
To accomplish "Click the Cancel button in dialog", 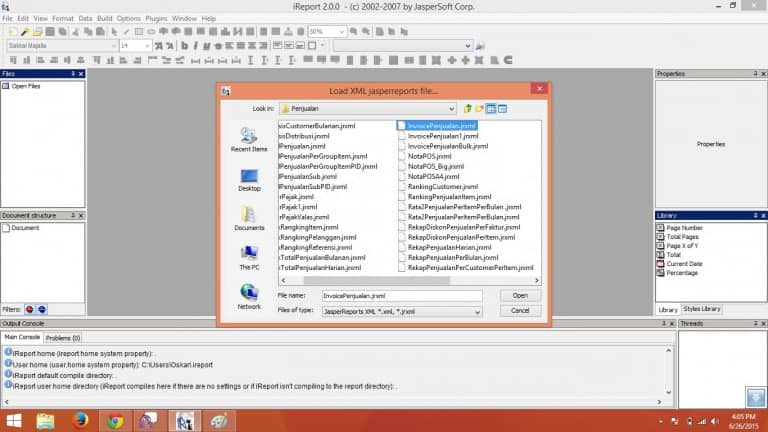I will [x=520, y=311].
